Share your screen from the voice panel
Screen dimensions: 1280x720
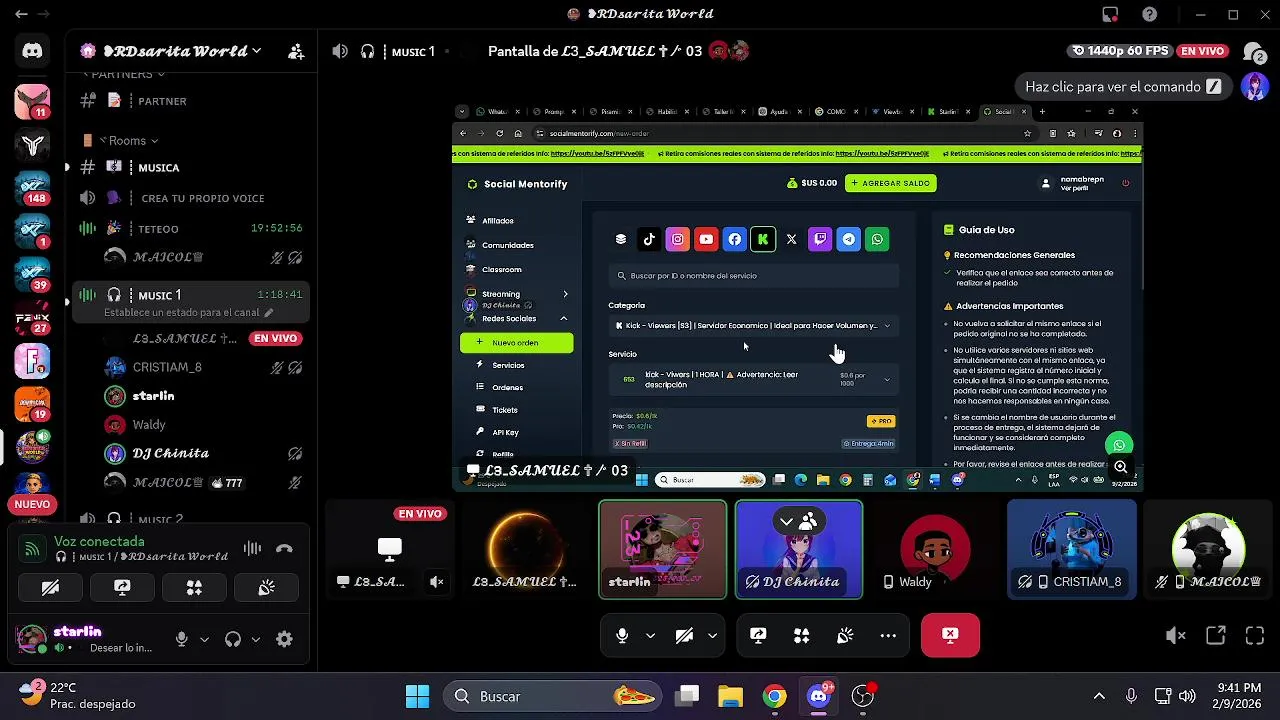point(122,588)
